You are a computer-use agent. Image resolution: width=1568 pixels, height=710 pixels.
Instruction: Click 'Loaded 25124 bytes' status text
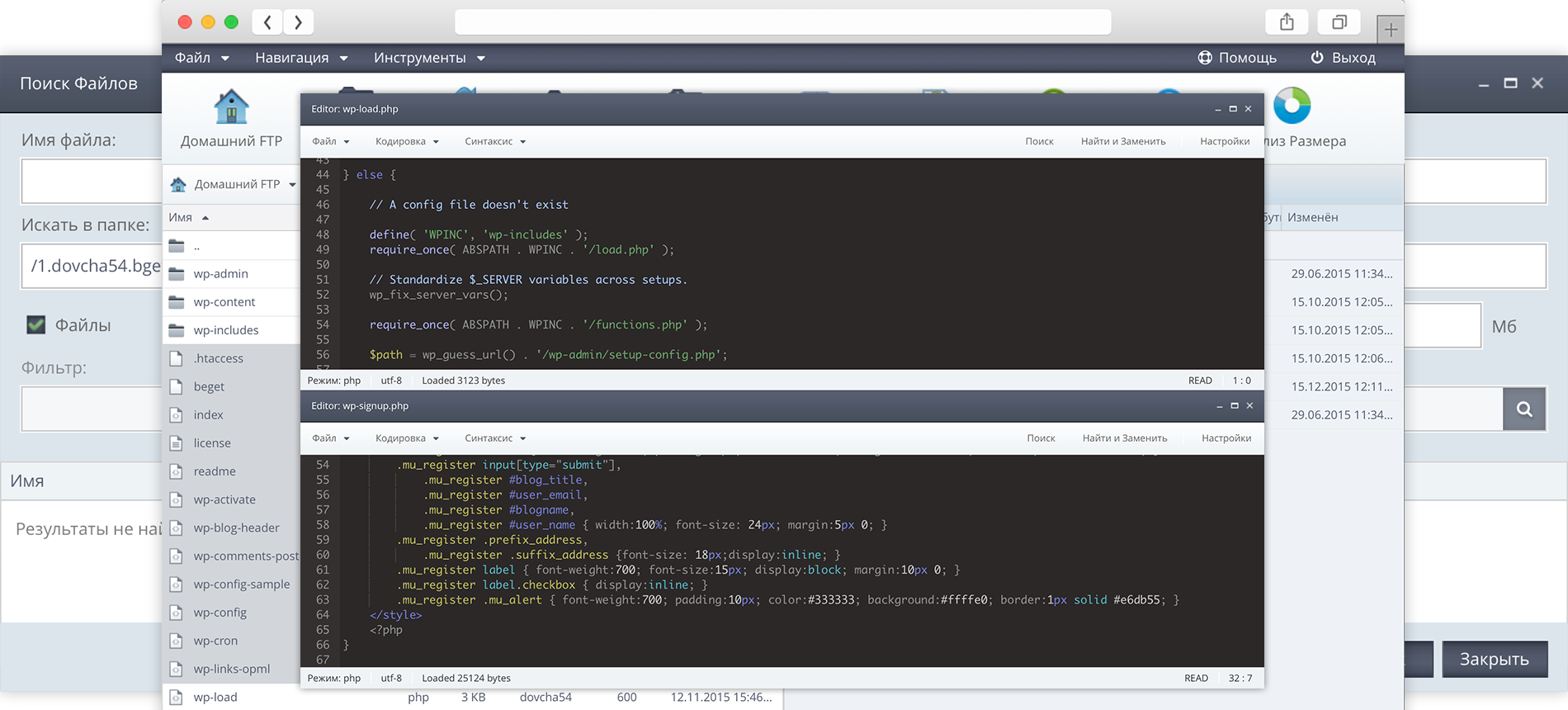point(466,678)
